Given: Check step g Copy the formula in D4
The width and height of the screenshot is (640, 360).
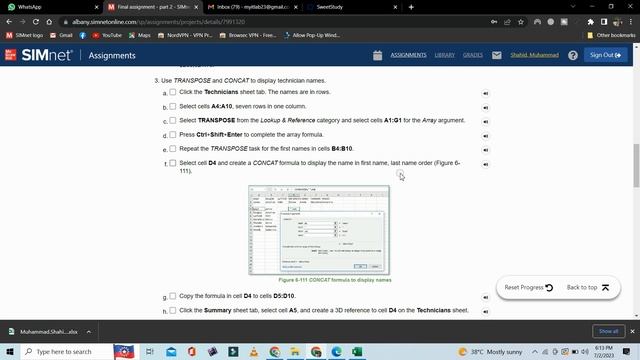Looking at the screenshot, I should [173, 296].
